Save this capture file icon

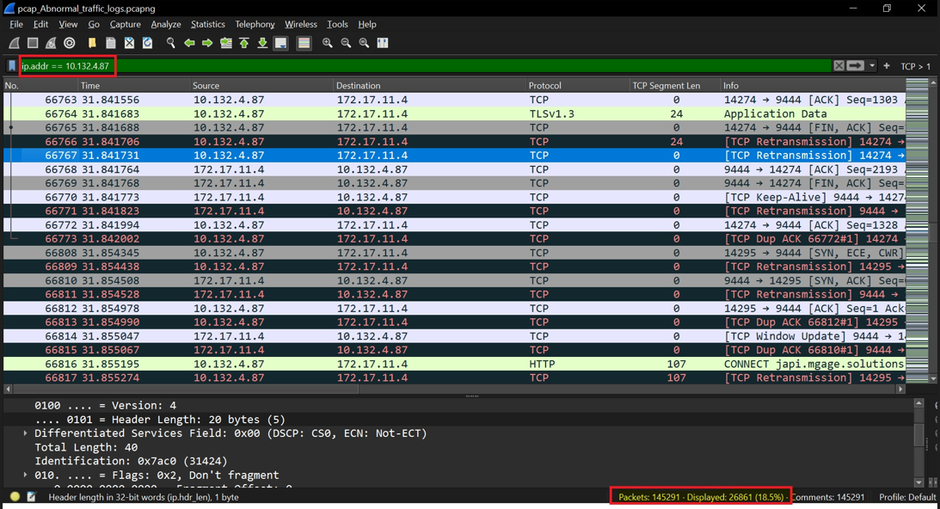[111, 43]
